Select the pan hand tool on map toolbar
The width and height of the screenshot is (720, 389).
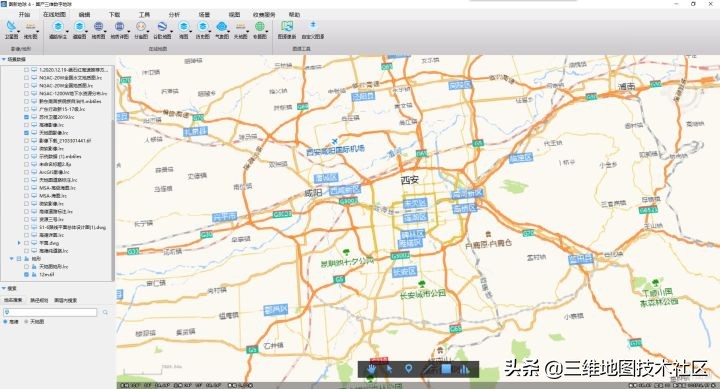click(371, 369)
